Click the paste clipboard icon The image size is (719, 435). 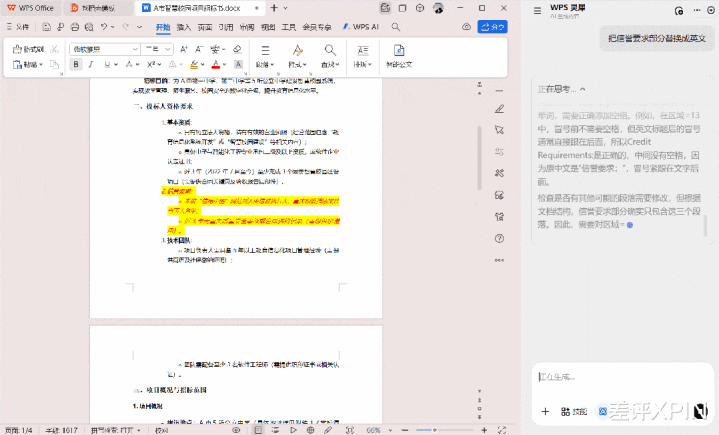tap(17, 65)
